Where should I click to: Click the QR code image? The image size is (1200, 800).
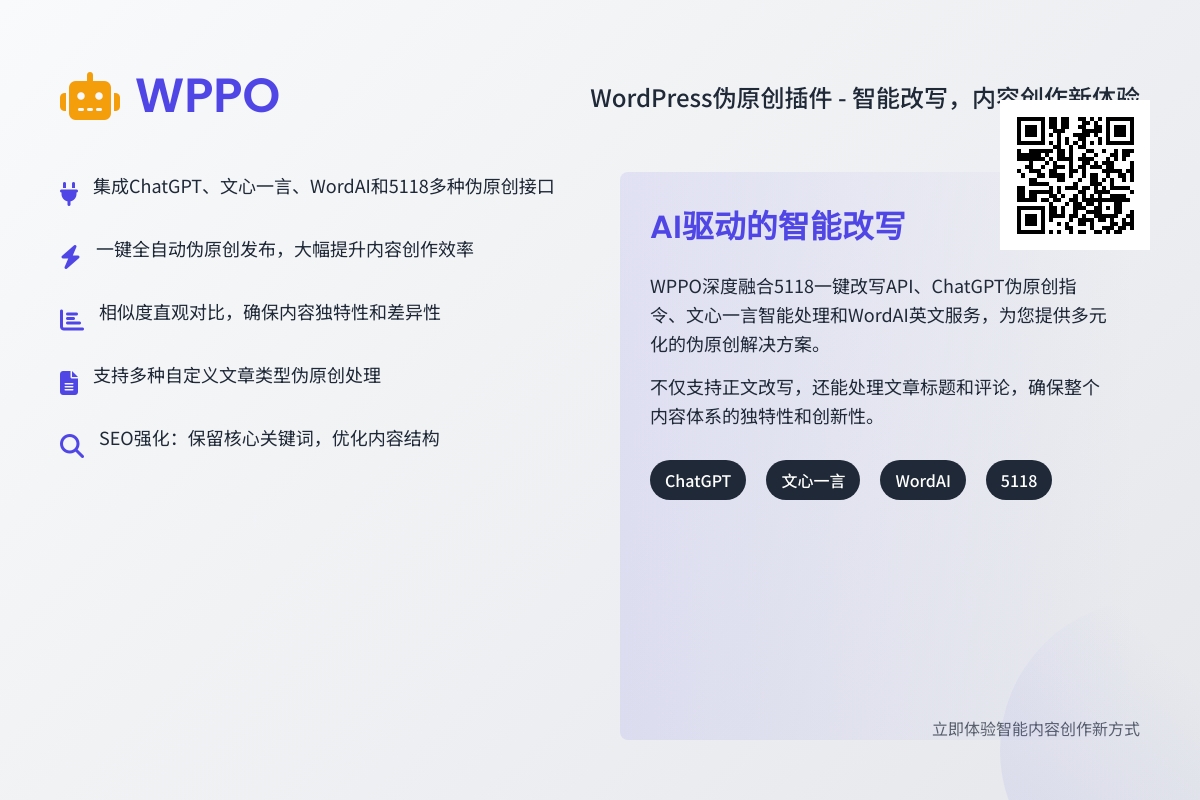tap(1075, 175)
